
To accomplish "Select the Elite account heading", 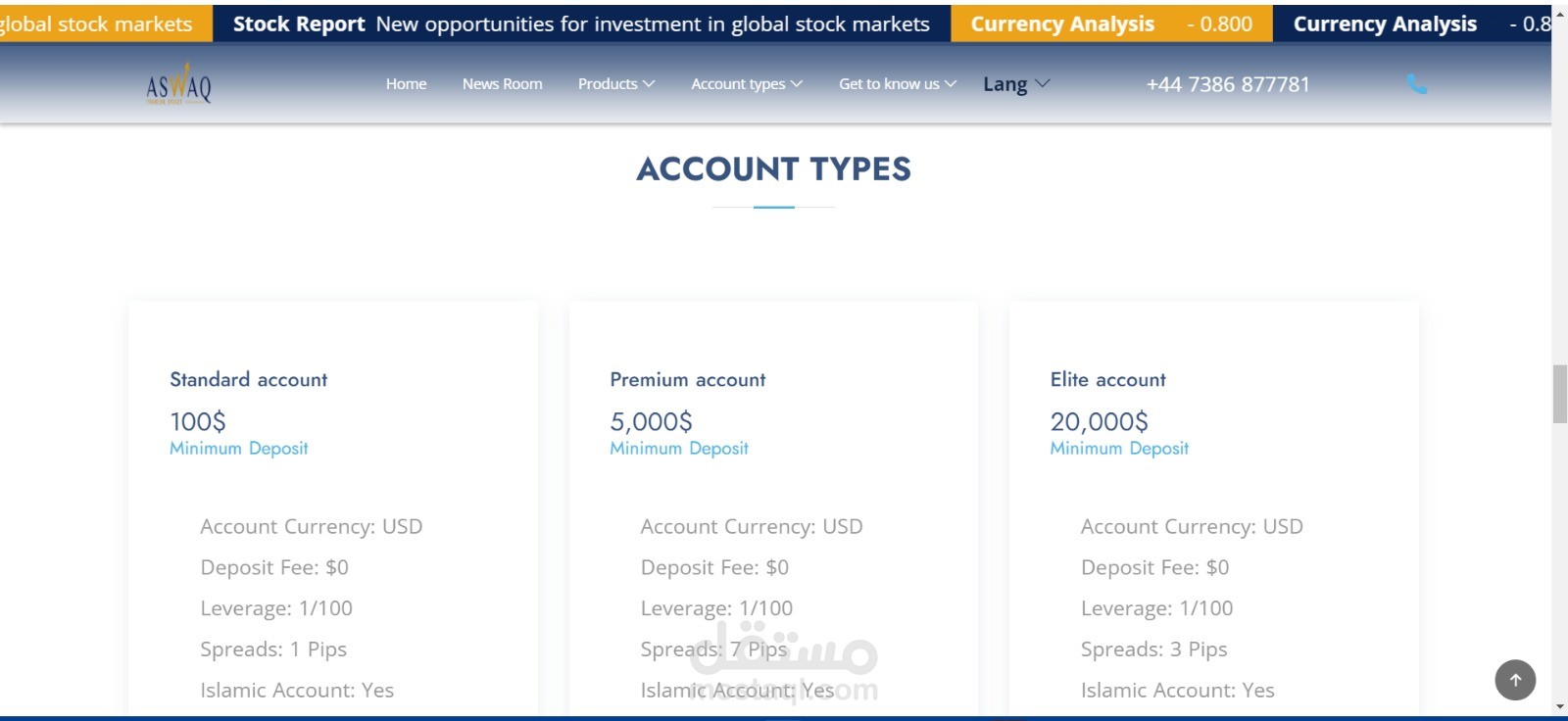I will click(x=1108, y=379).
